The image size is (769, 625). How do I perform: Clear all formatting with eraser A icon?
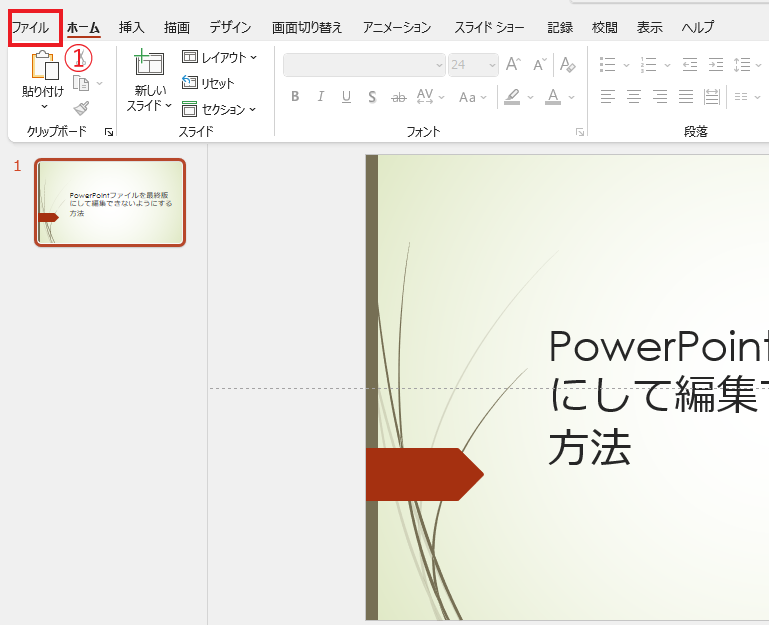click(567, 64)
